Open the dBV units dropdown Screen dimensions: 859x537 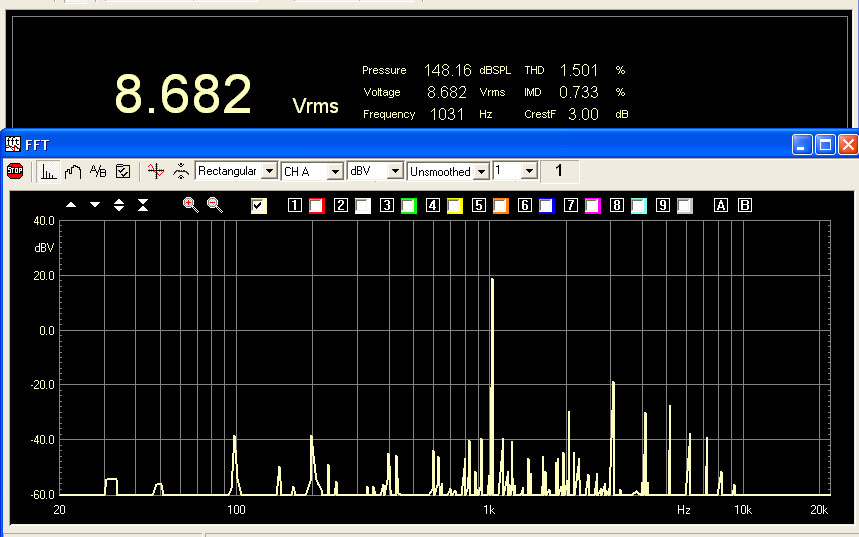tap(395, 171)
